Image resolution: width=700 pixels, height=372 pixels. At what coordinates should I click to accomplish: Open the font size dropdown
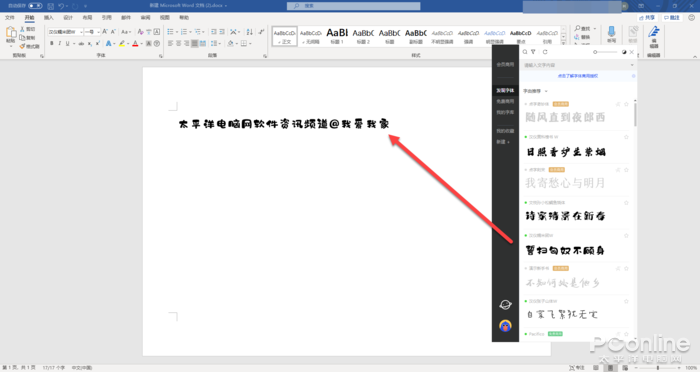tap(98, 32)
